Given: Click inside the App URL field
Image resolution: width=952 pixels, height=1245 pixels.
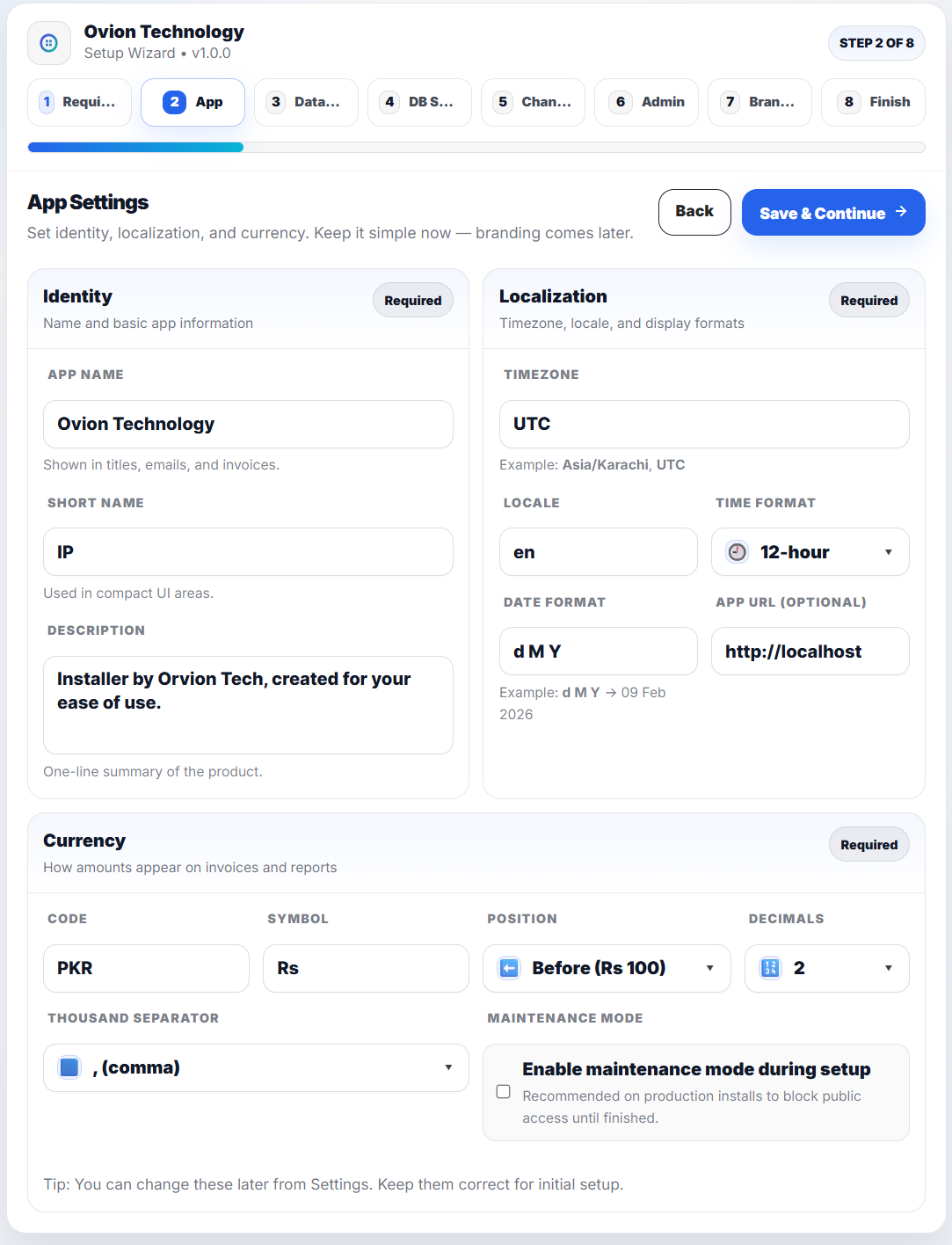Looking at the screenshot, I should (809, 651).
